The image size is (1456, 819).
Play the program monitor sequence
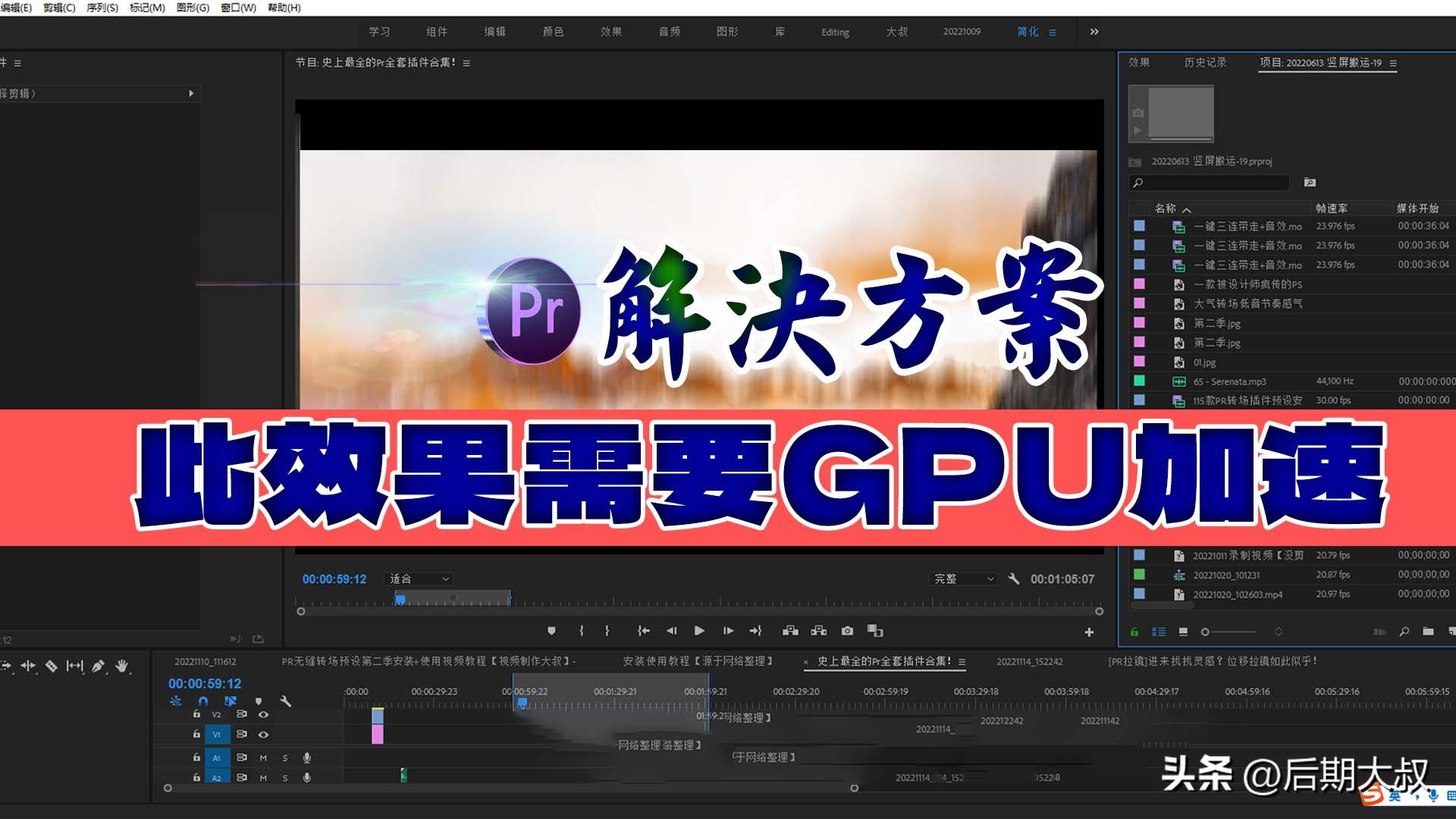pos(699,631)
